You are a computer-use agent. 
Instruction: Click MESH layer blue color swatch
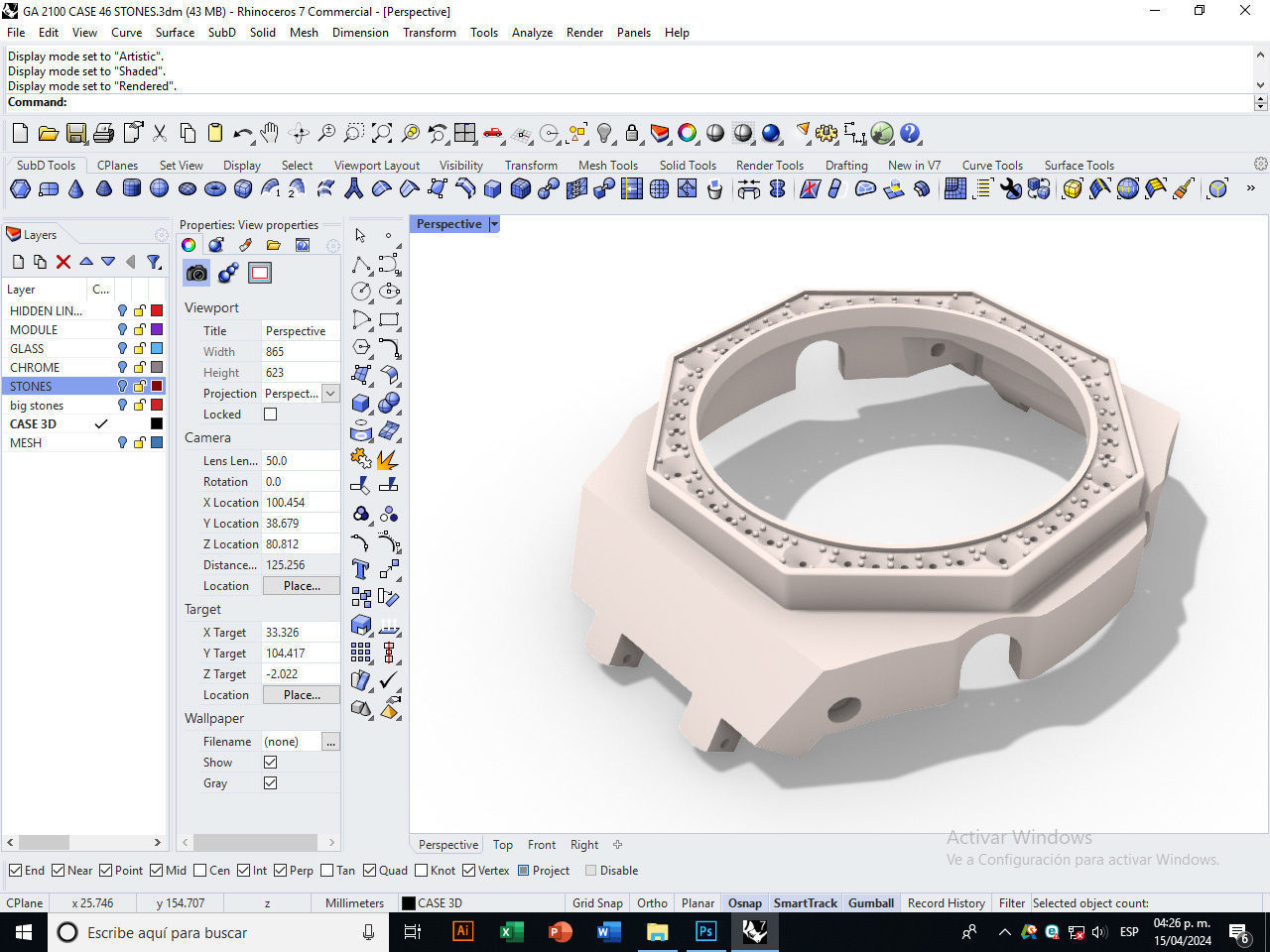click(157, 443)
